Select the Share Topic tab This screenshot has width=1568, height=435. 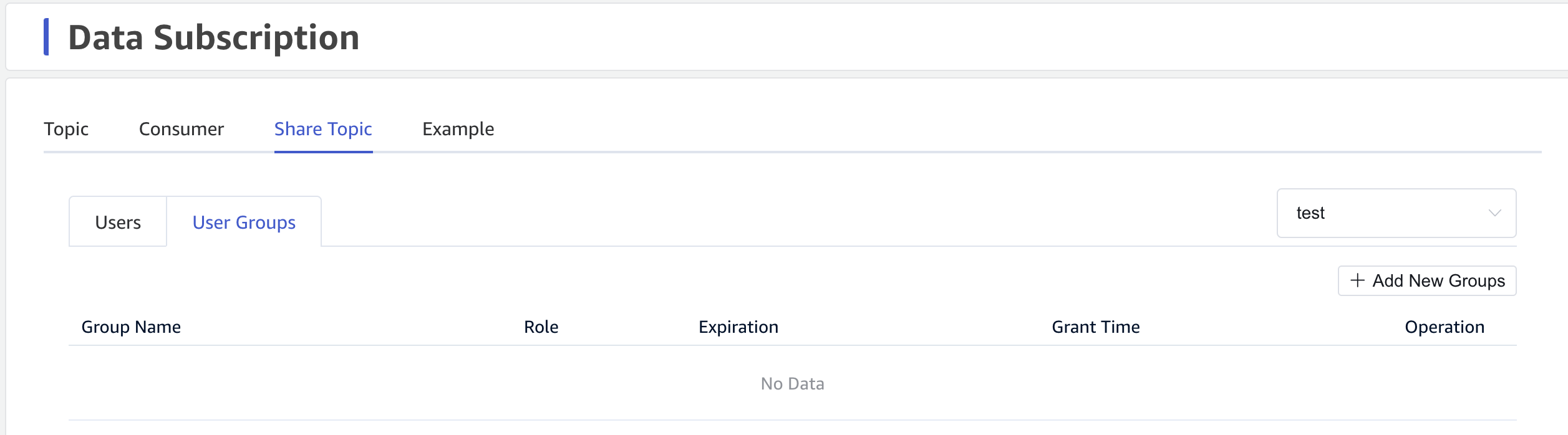point(323,129)
